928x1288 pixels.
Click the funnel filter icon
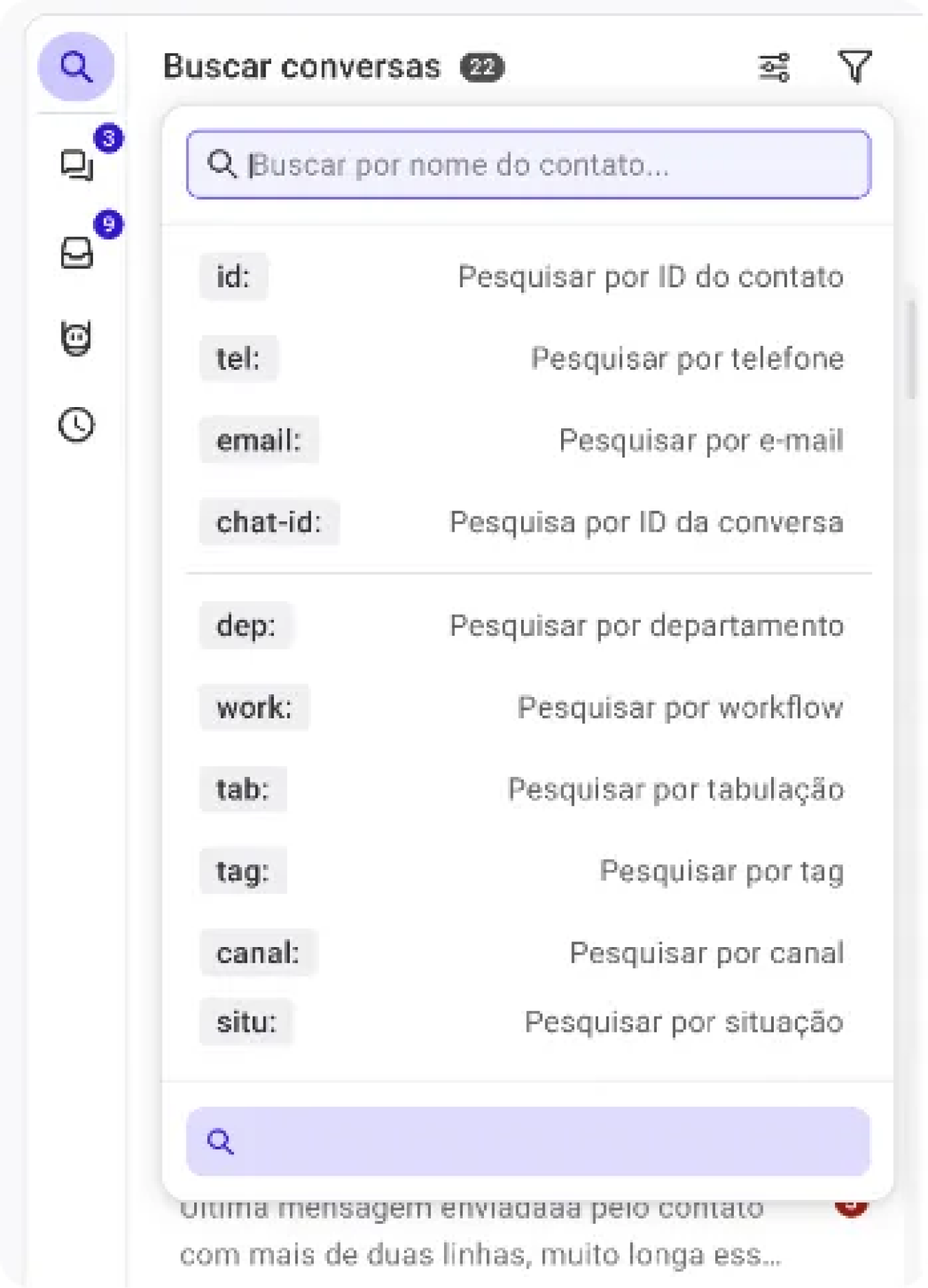(x=855, y=67)
